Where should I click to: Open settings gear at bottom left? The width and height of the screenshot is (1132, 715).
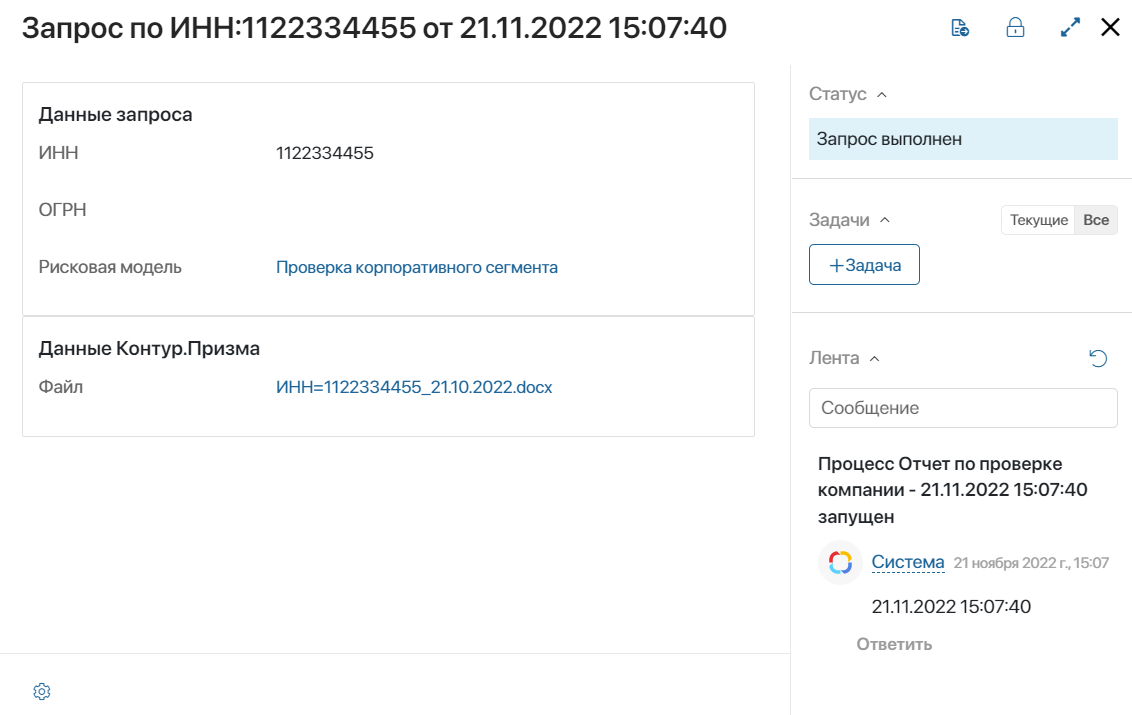click(x=42, y=691)
